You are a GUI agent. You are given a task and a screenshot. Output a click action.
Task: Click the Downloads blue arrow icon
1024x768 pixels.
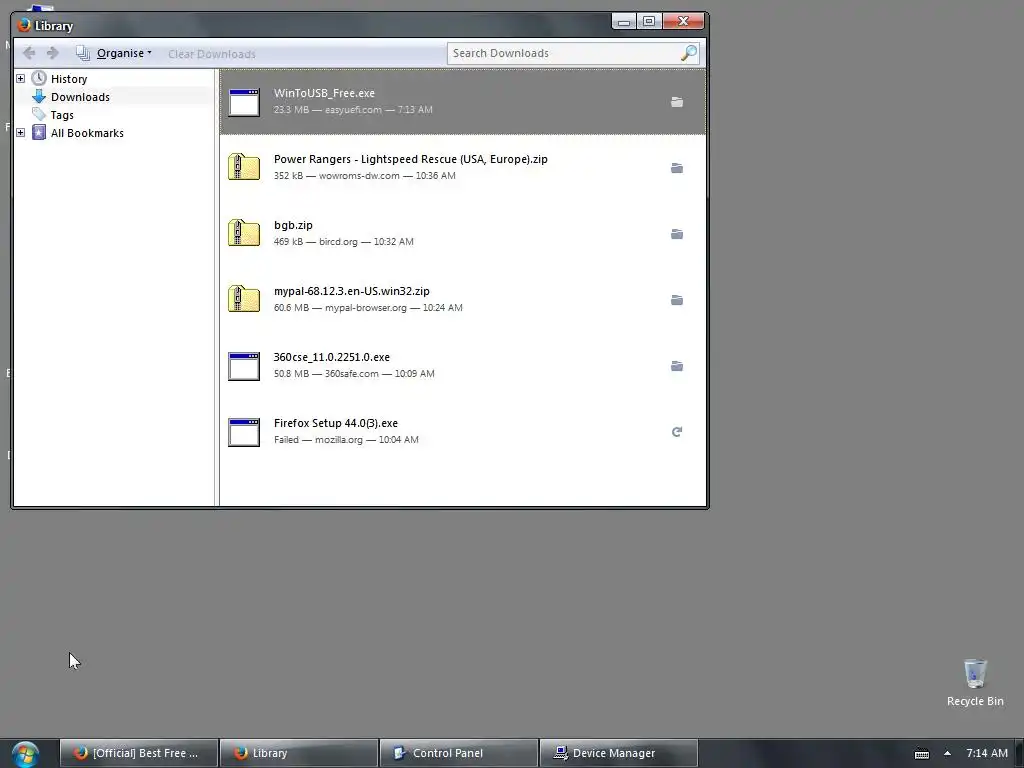[x=39, y=97]
